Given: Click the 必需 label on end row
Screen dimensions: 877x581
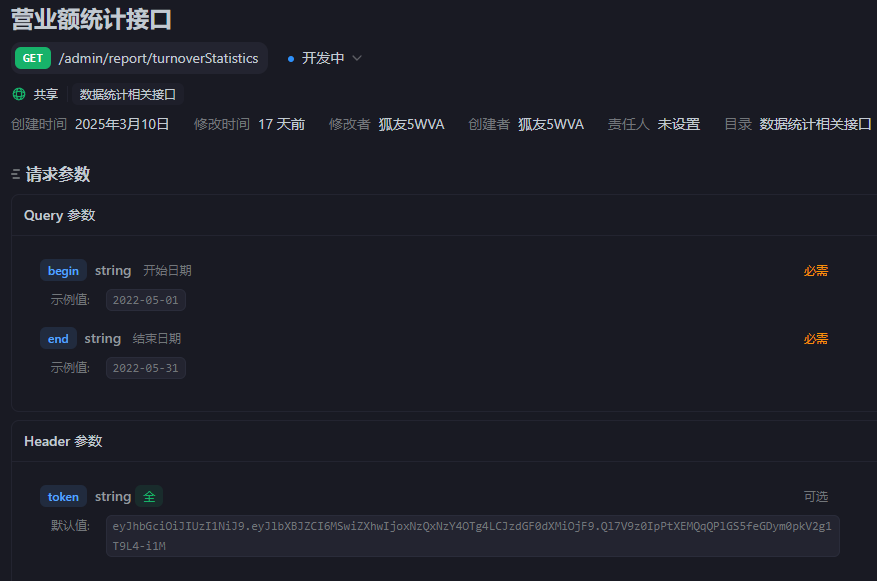Looking at the screenshot, I should [815, 339].
